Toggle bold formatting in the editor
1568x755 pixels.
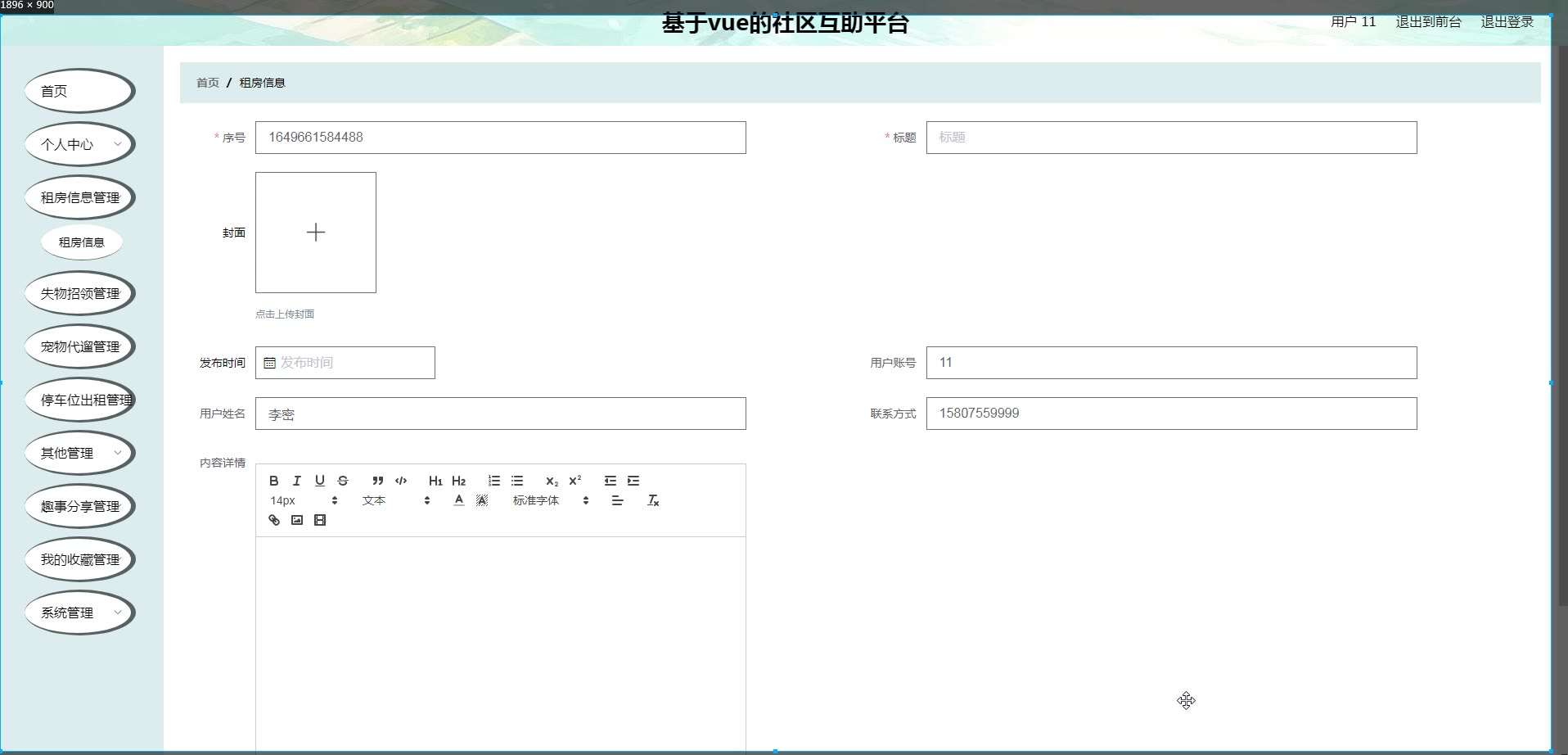[x=274, y=481]
